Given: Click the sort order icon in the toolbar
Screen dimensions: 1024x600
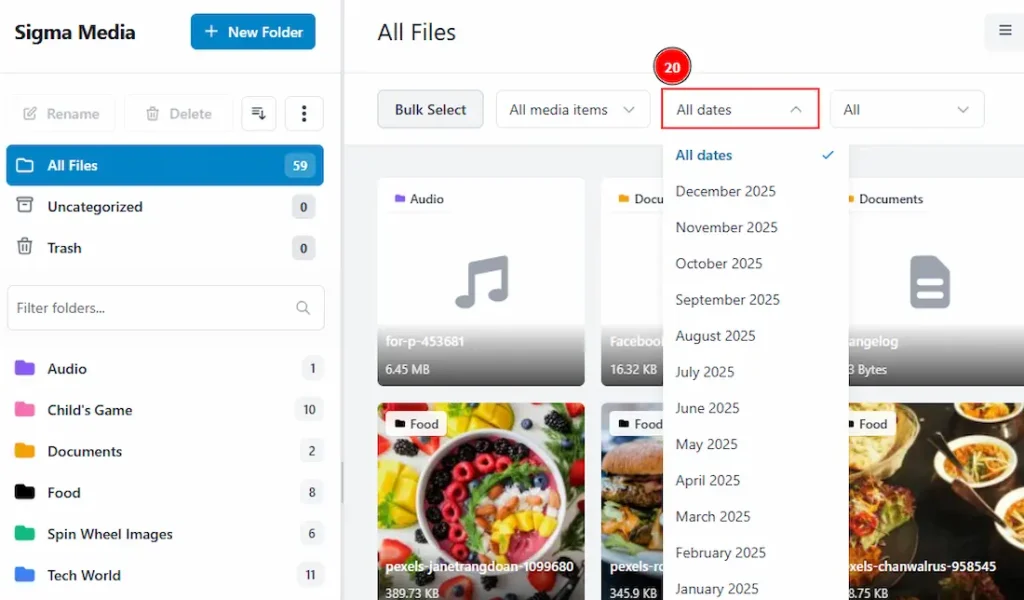Looking at the screenshot, I should 258,113.
